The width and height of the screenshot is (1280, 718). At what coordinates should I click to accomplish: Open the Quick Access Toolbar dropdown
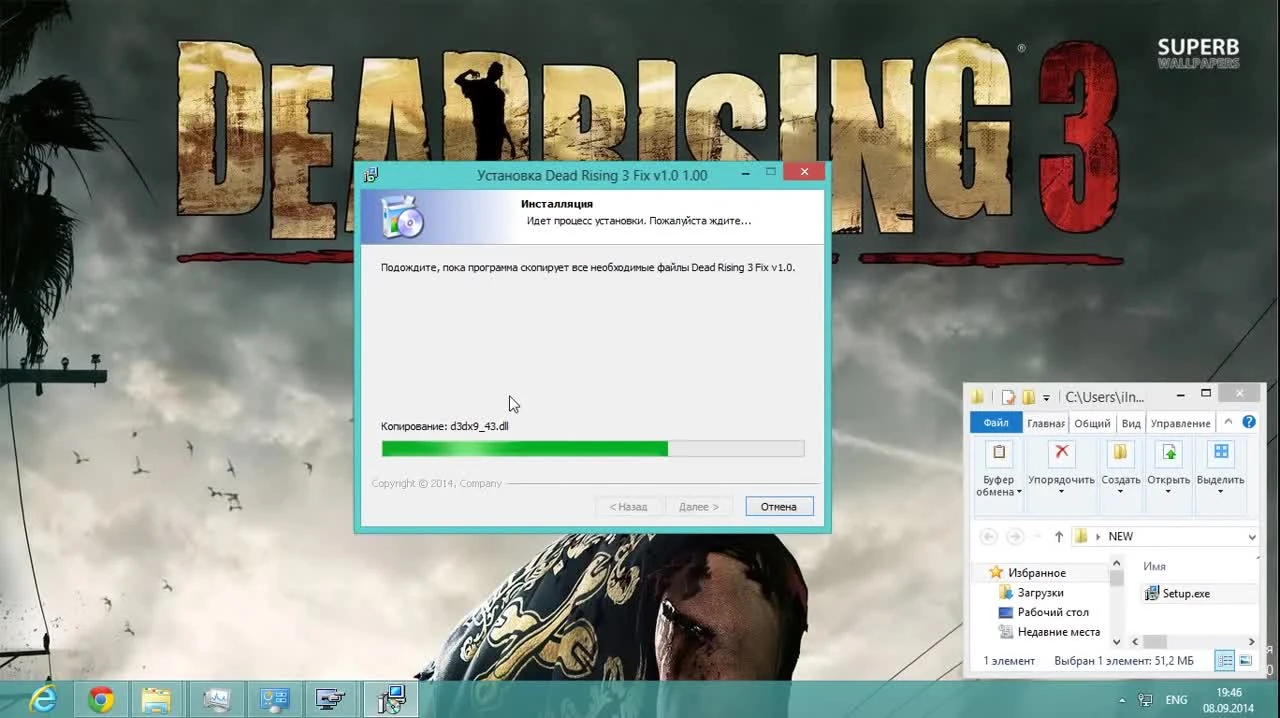coord(1046,397)
